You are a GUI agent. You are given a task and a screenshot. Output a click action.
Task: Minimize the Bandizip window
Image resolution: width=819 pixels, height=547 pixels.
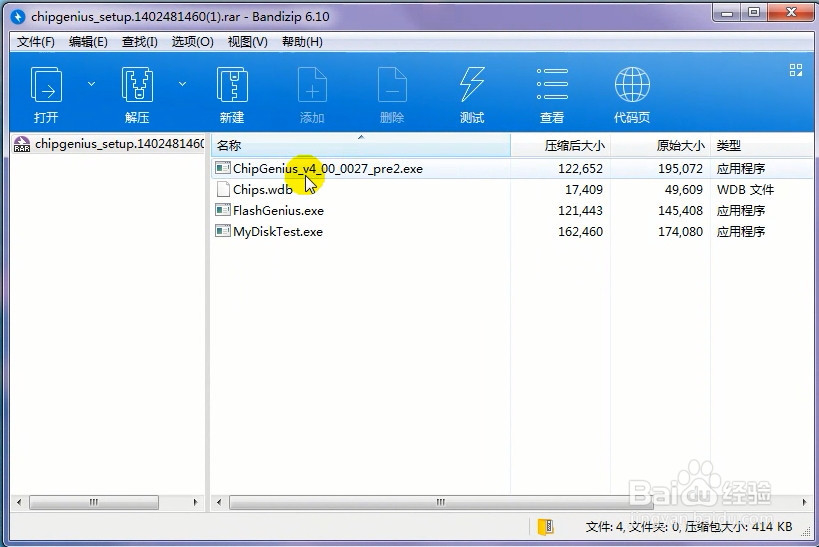coord(727,13)
